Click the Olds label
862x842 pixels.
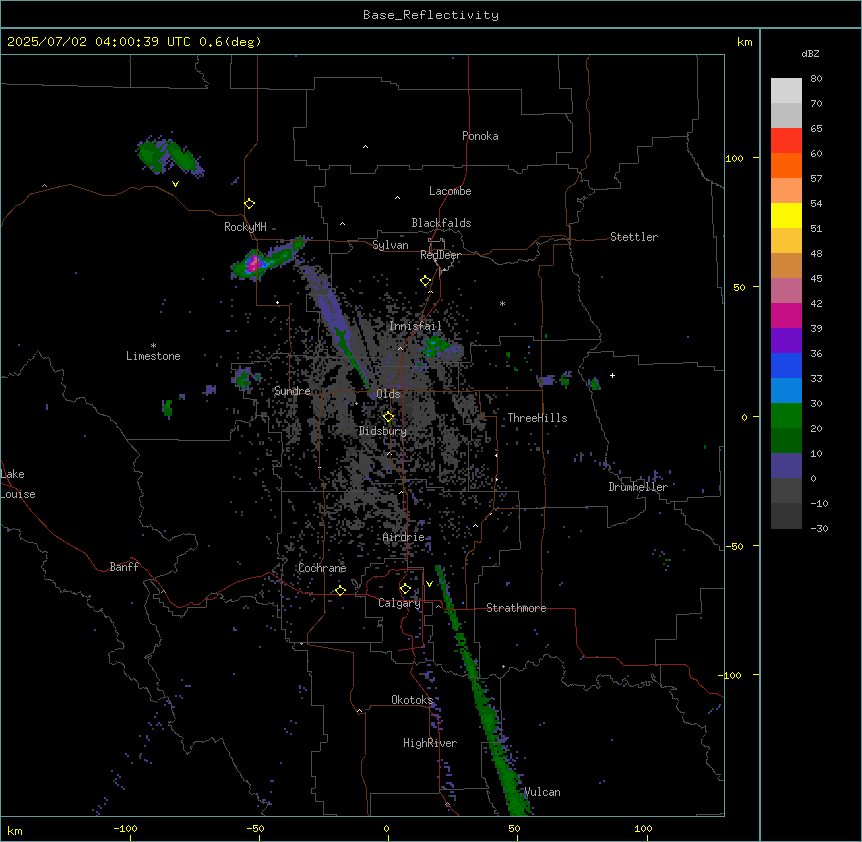click(388, 394)
